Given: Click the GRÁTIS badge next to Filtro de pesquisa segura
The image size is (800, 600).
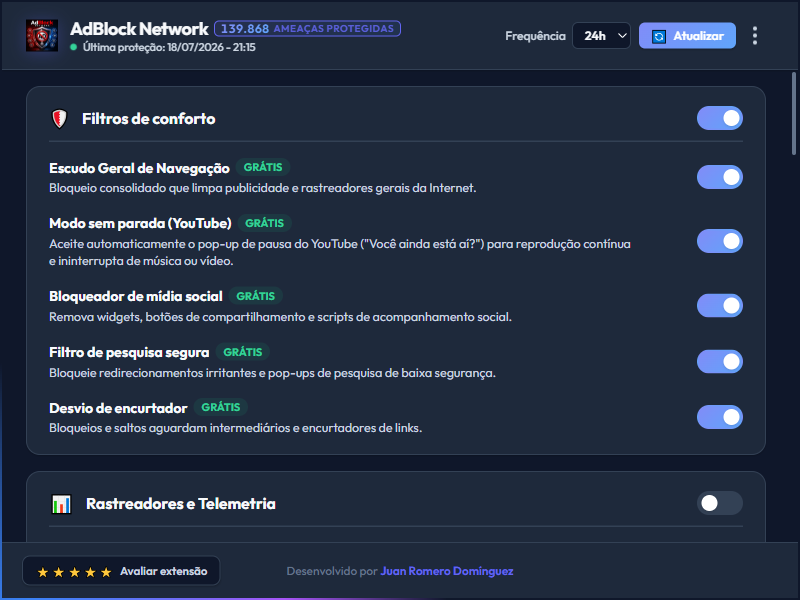Looking at the screenshot, I should (x=243, y=352).
